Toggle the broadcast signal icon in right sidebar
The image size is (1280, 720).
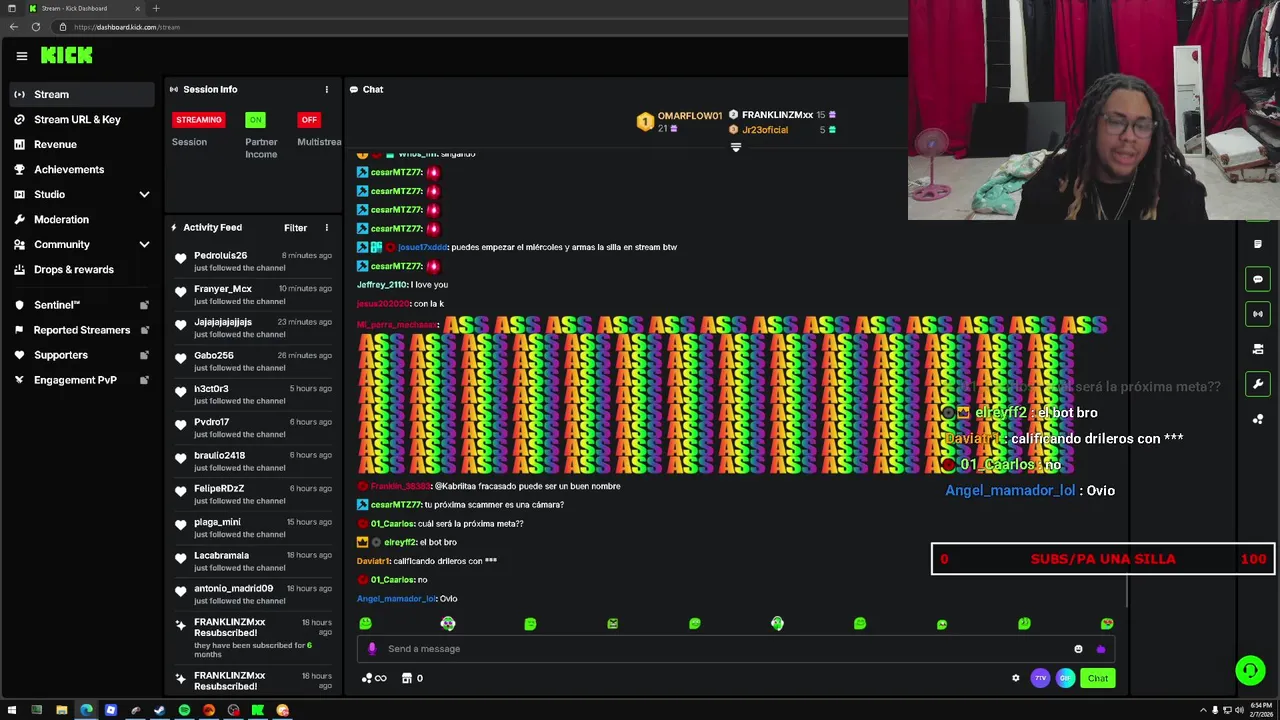coord(1258,314)
